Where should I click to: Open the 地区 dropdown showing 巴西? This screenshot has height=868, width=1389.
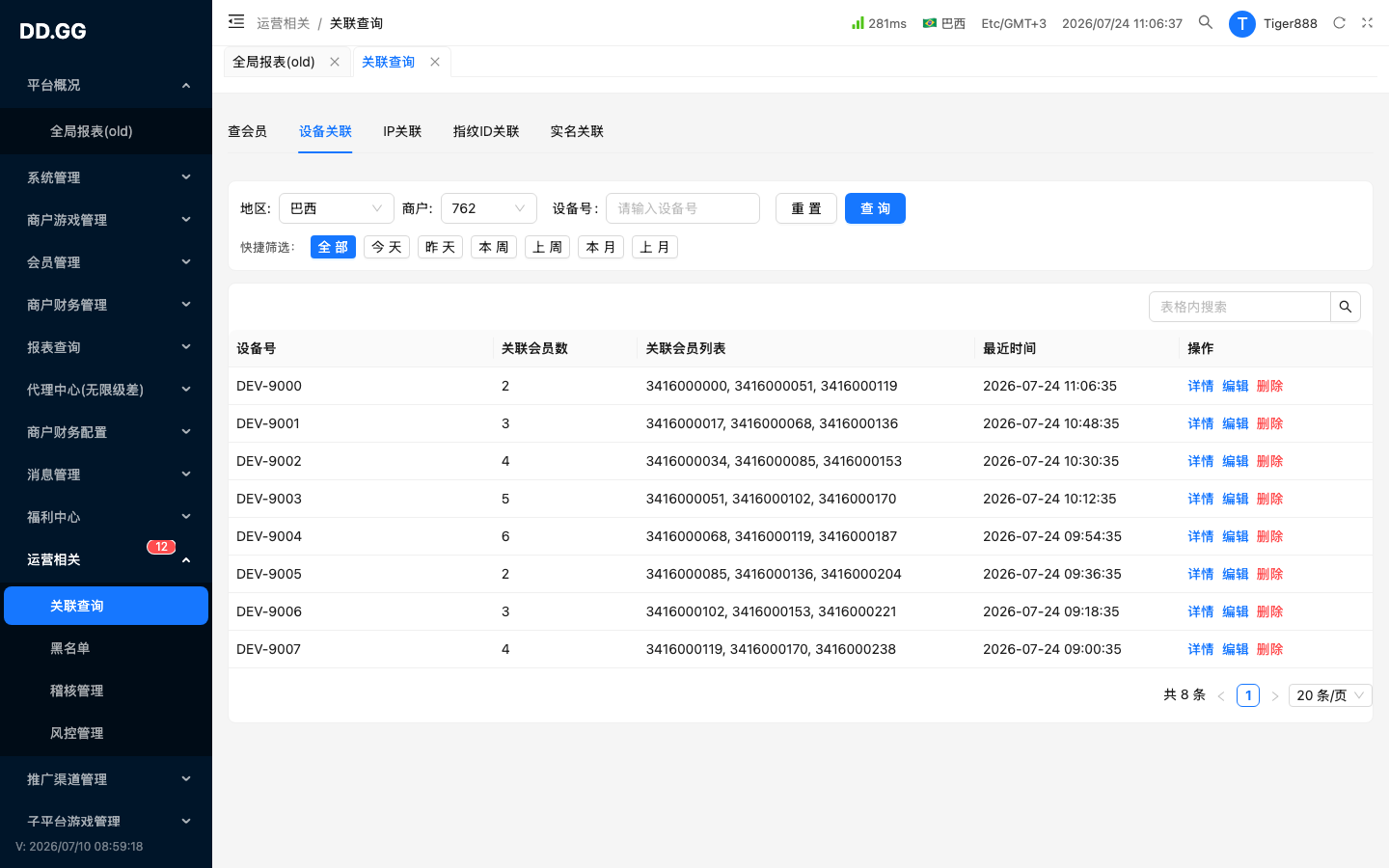(x=337, y=208)
